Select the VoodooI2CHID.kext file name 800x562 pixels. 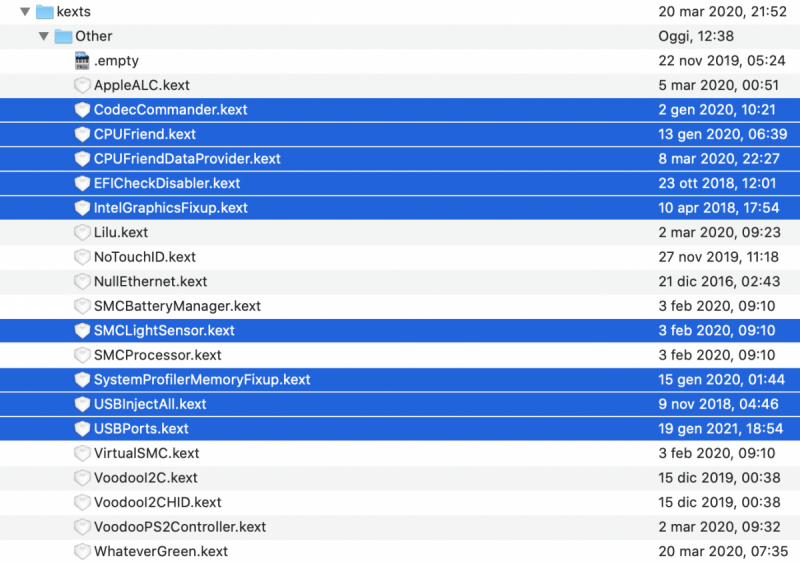[158, 502]
